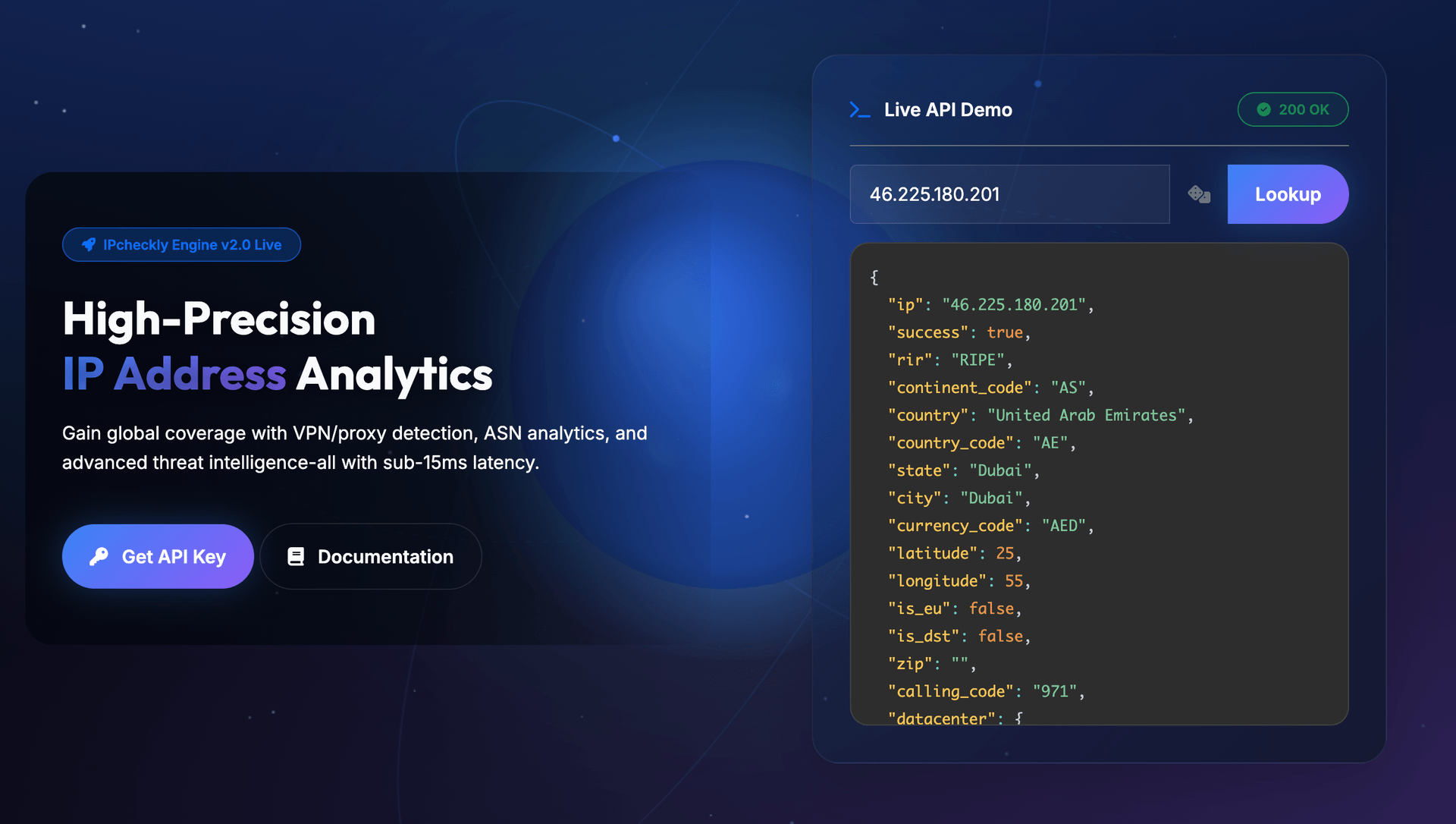Viewport: 1456px width, 824px height.
Task: Click the rocket icon in the IPcheckly badge
Action: pyautogui.click(x=89, y=244)
